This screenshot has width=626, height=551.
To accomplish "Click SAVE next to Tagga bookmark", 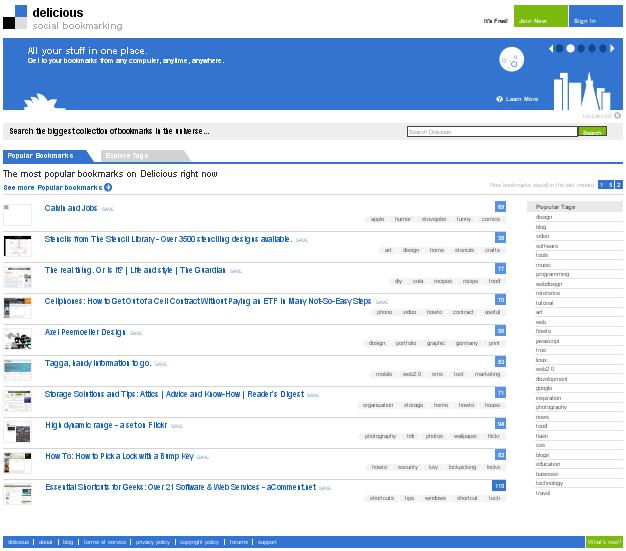I will (161, 364).
